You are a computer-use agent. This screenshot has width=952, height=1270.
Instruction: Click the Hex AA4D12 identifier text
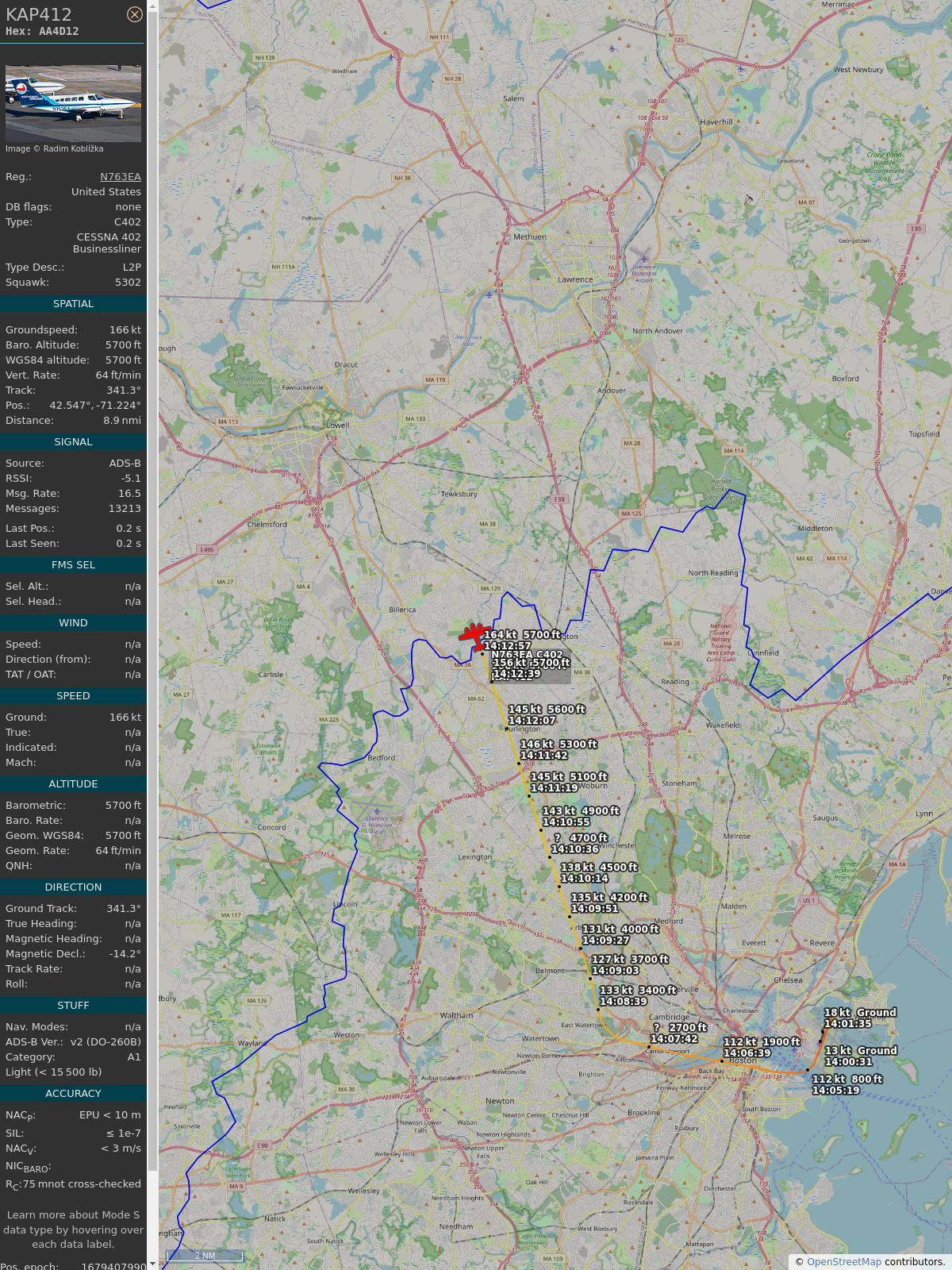42,32
